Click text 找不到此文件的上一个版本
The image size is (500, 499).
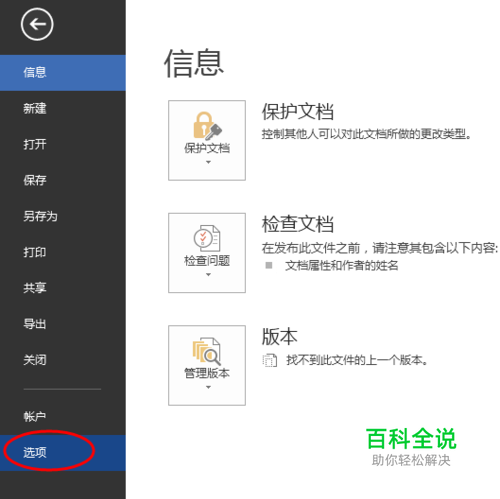[x=357, y=360]
